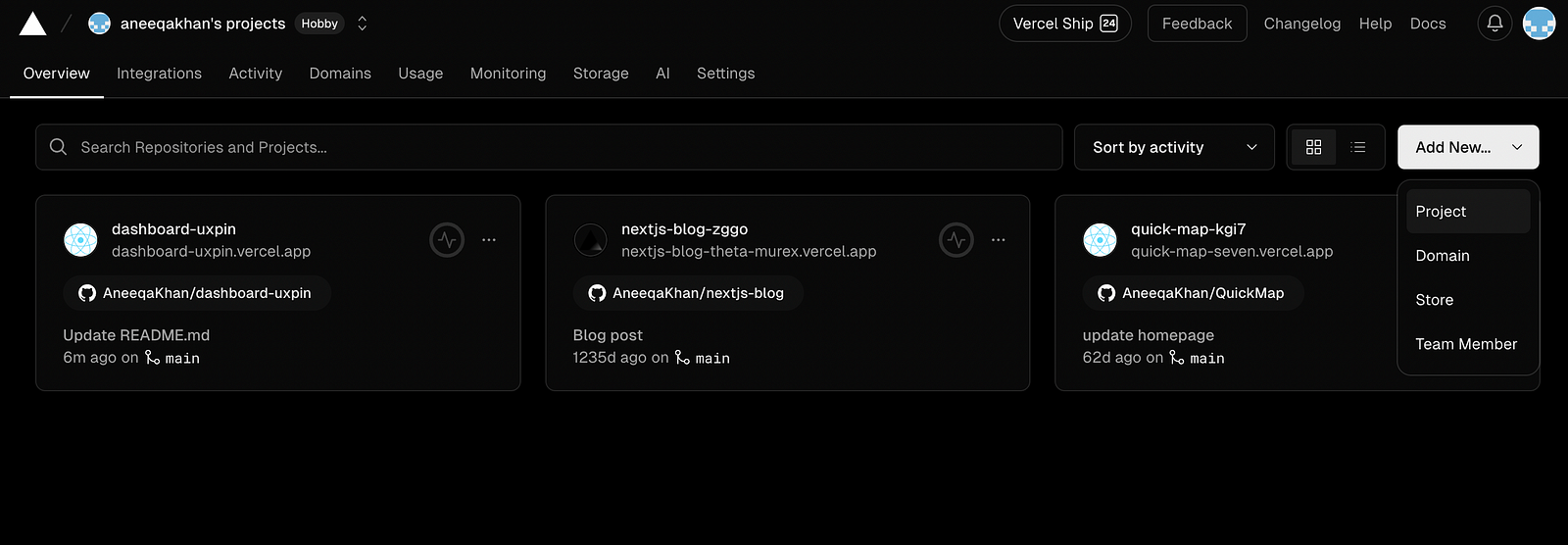This screenshot has height=545, width=1568.
Task: Click the update homepage commit message
Action: point(1148,335)
